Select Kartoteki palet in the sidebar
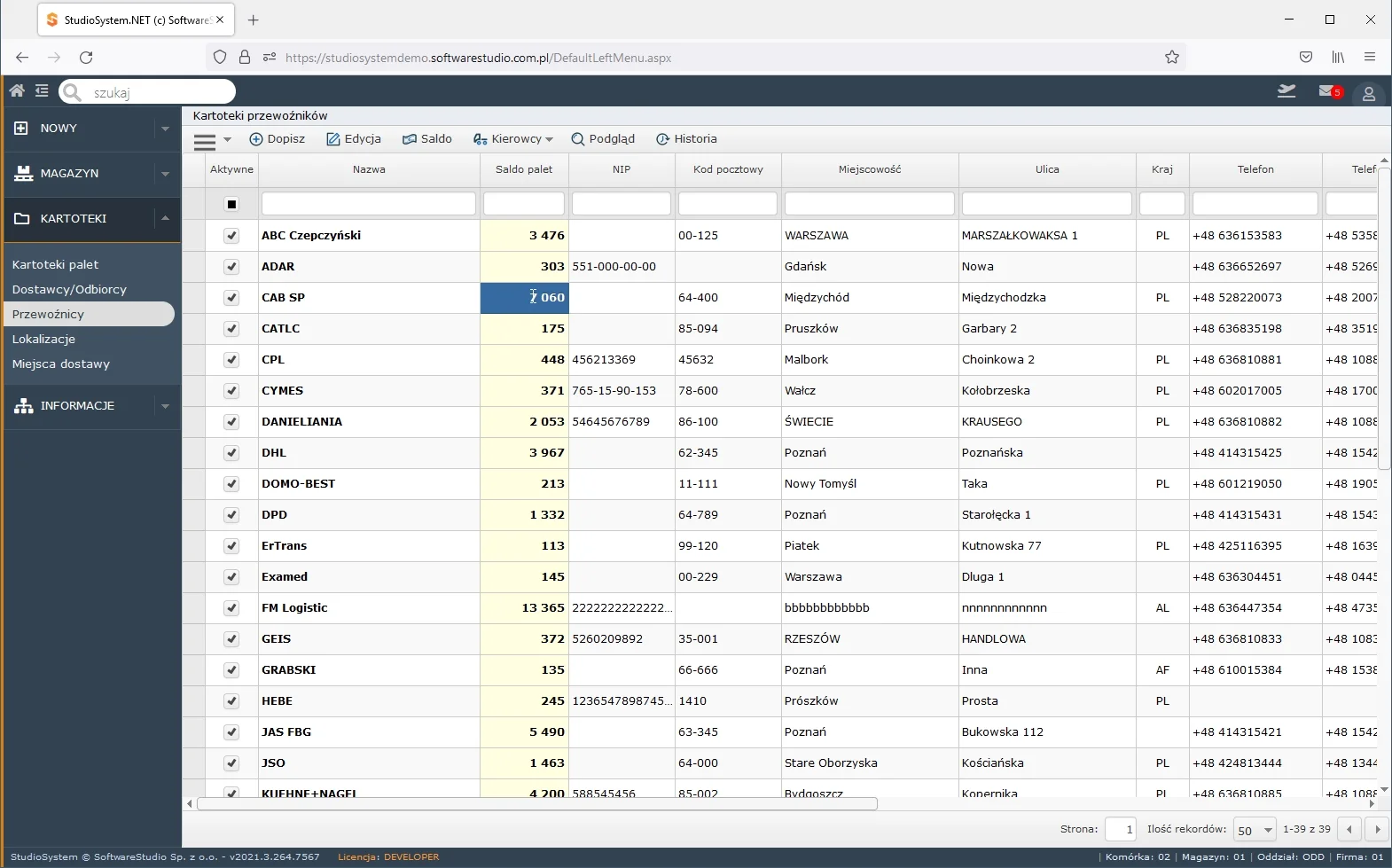1392x868 pixels. click(55, 264)
